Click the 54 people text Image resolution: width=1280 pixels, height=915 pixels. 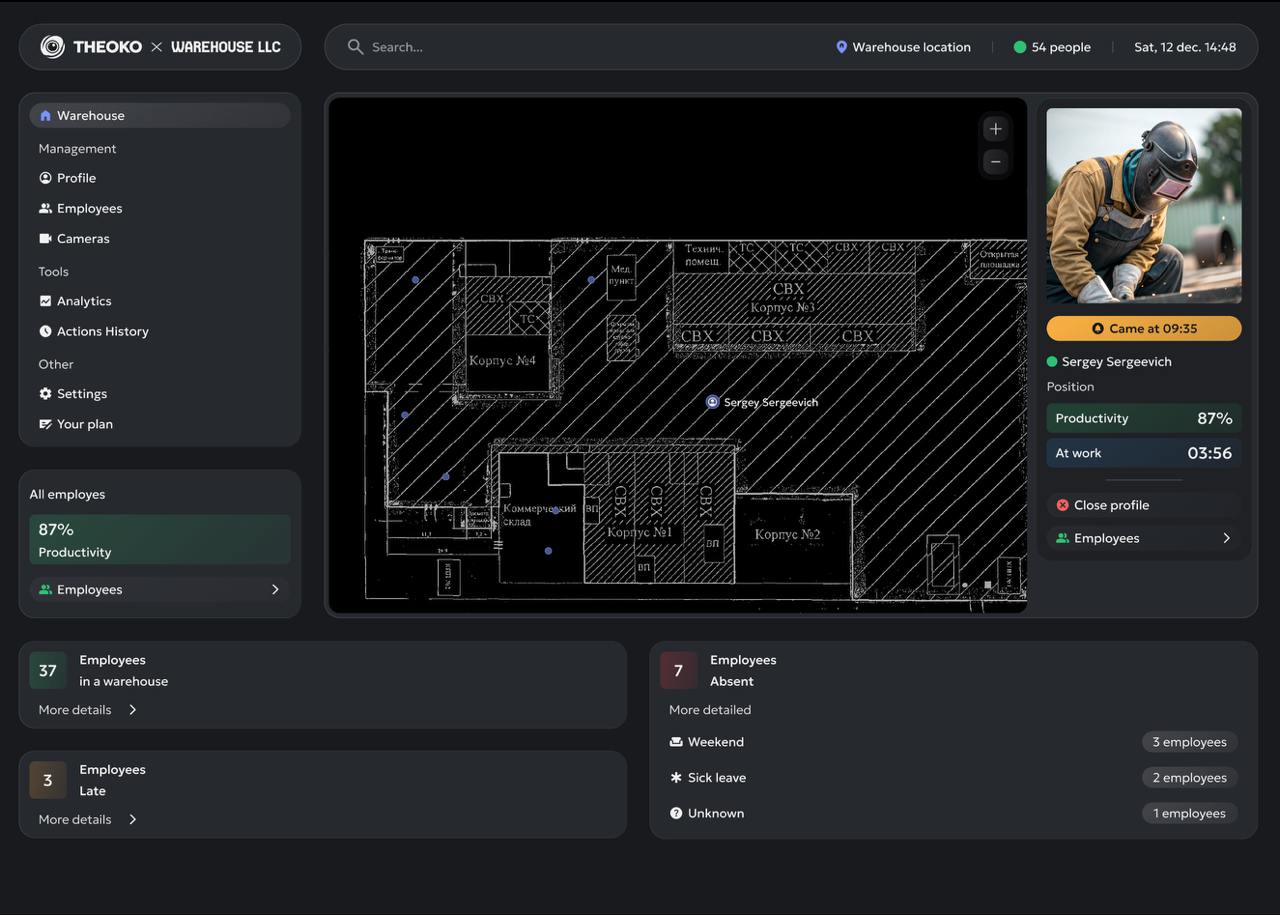pos(1061,47)
